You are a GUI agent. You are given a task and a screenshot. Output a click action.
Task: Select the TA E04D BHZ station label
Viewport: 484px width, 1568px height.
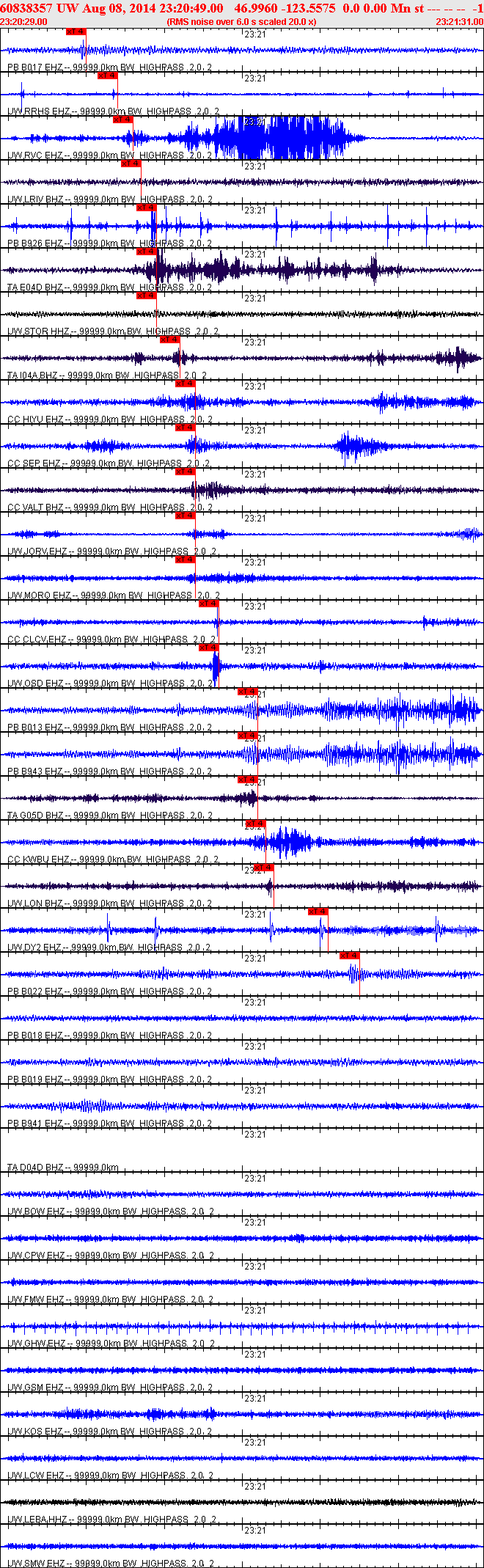pos(109,287)
